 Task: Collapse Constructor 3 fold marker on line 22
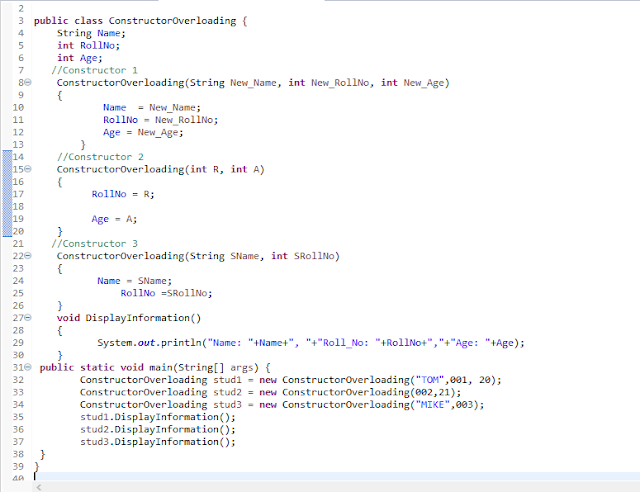(x=29, y=256)
